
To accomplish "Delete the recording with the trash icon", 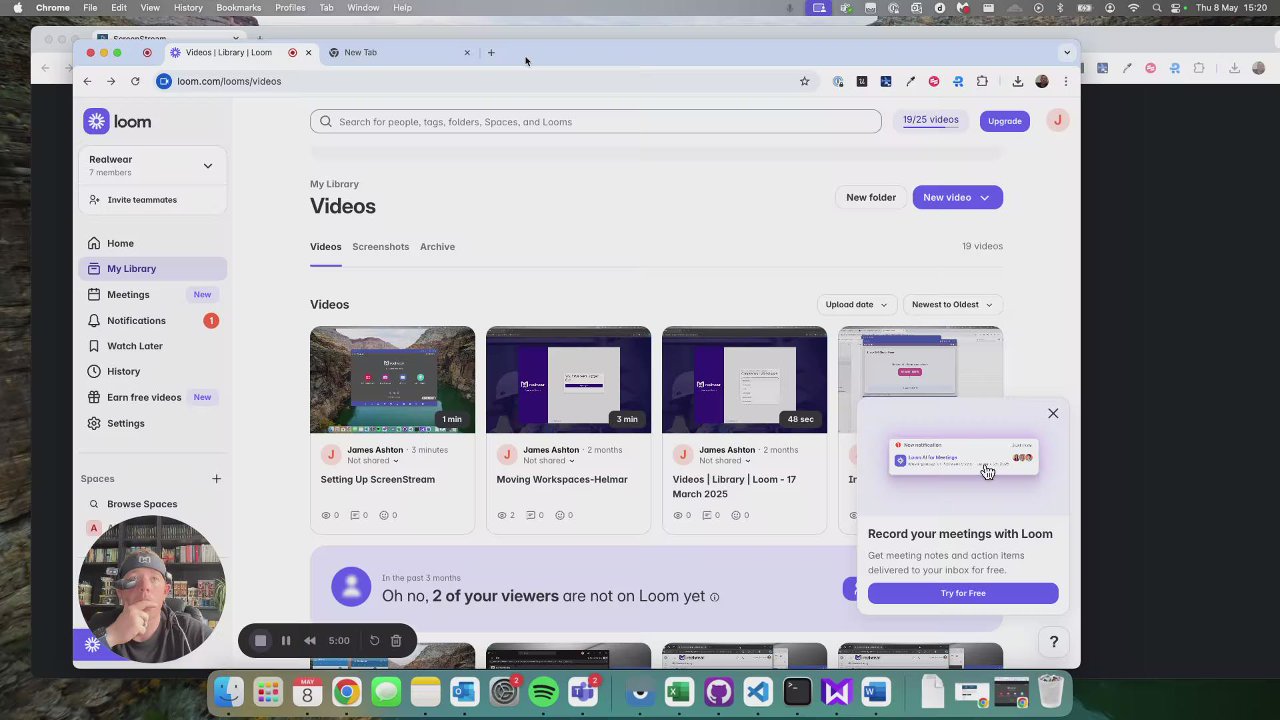I will (396, 641).
